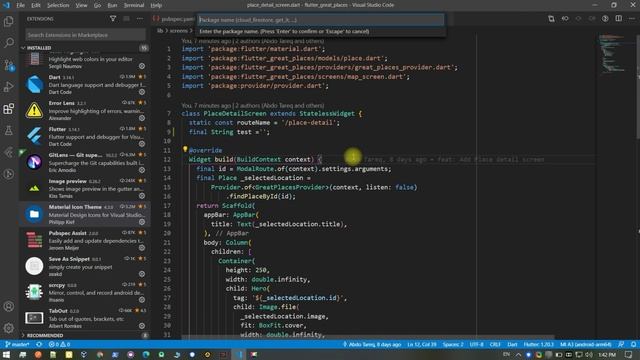The image size is (640, 360).
Task: Manage the scrcpy extension gear
Action: click(142, 300)
